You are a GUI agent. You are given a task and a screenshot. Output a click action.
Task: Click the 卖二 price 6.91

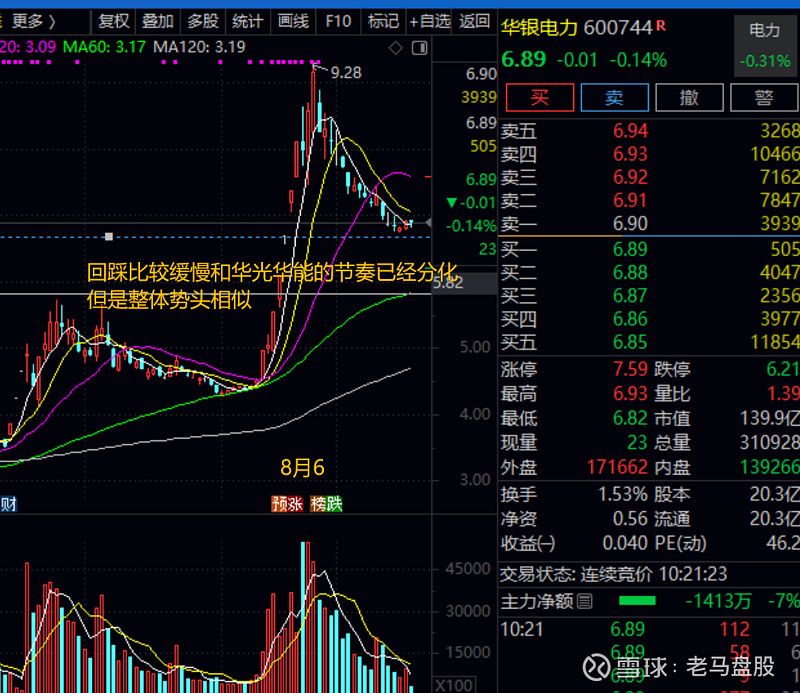[x=630, y=200]
